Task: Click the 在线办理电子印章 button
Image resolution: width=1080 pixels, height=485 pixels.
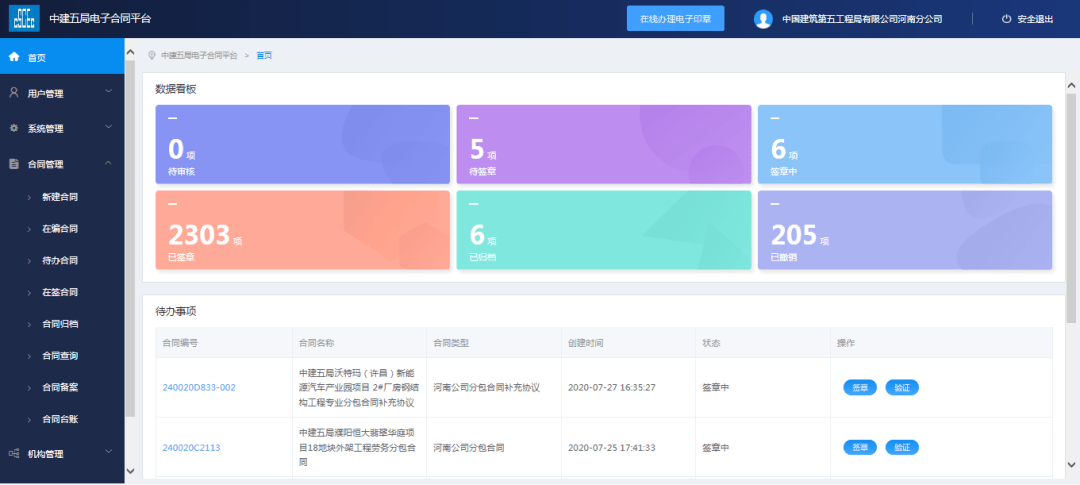Action: coord(675,19)
